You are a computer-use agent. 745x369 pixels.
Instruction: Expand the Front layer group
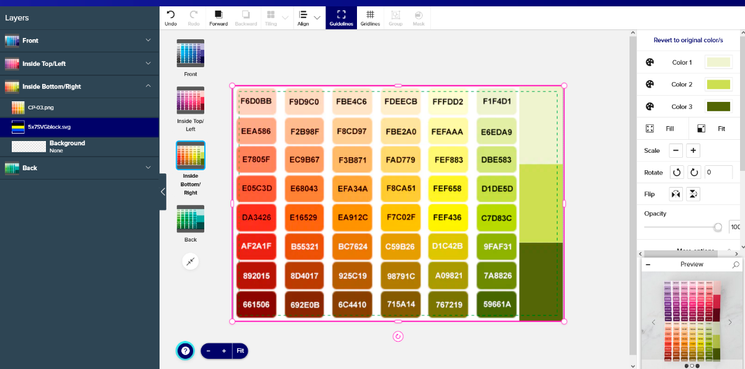click(148, 40)
